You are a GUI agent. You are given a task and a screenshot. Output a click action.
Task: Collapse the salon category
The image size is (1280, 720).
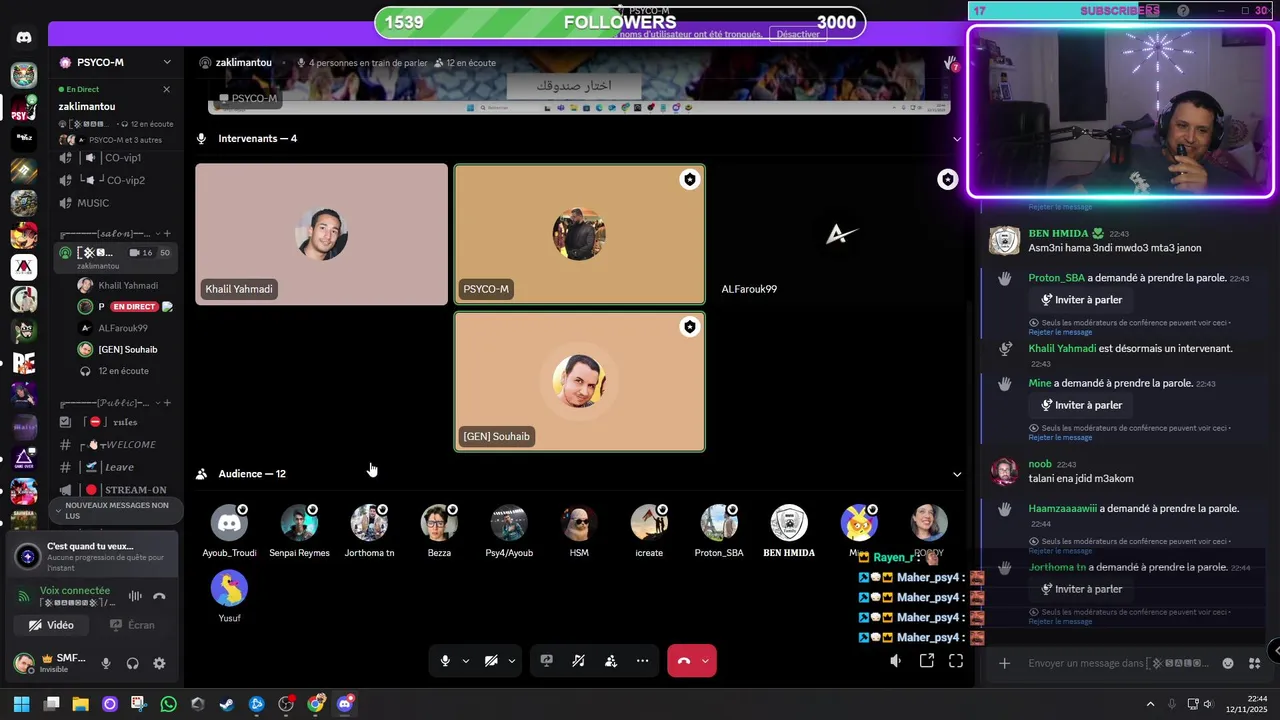coord(104,234)
